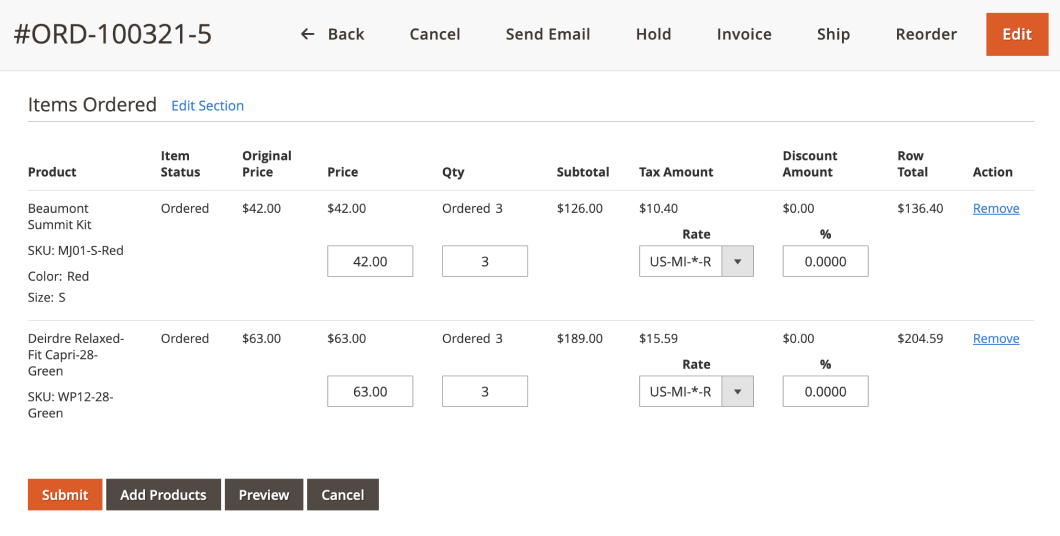Open tax Rate dropdown for Deirdre Capri
1060x536 pixels.
[696, 391]
